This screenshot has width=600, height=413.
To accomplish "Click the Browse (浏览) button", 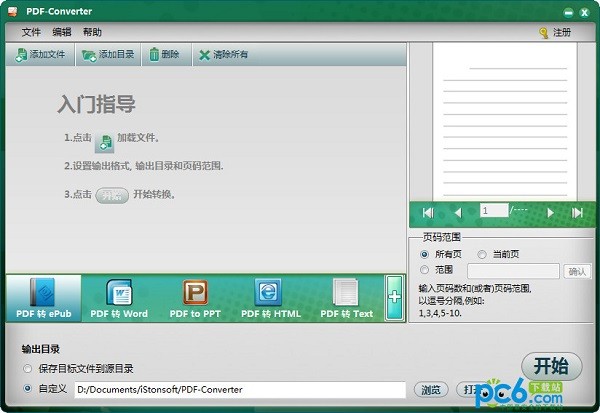I will [431, 390].
